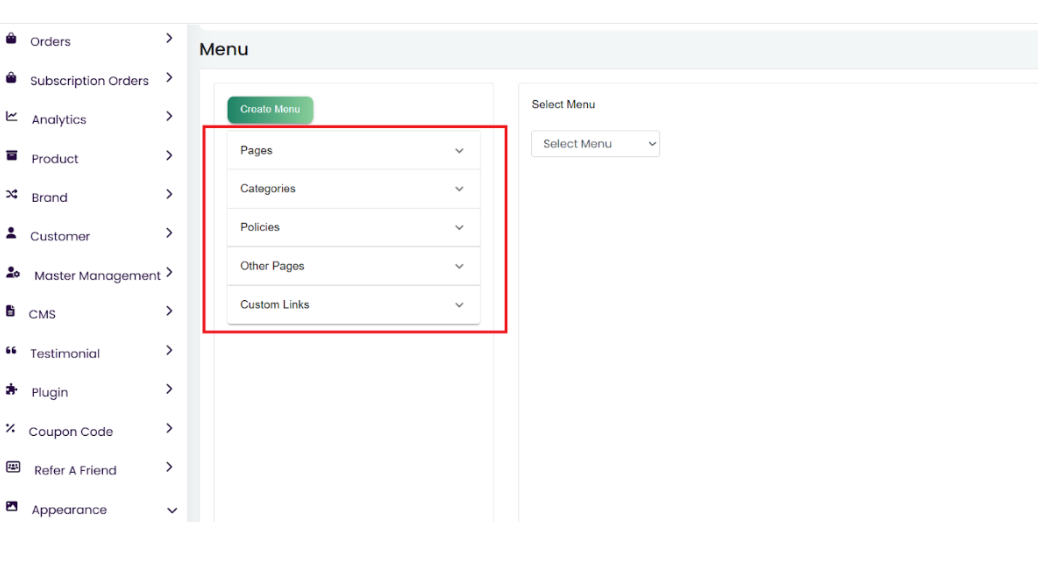Click the CMS document icon

tap(11, 313)
